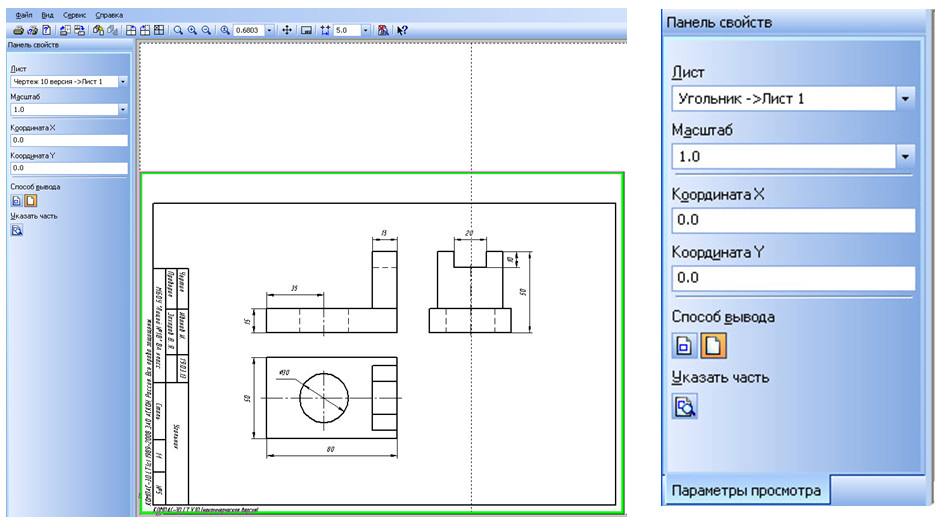The height and width of the screenshot is (523, 943).
Task: Click the circle in the drawing preview
Action: [x=324, y=398]
